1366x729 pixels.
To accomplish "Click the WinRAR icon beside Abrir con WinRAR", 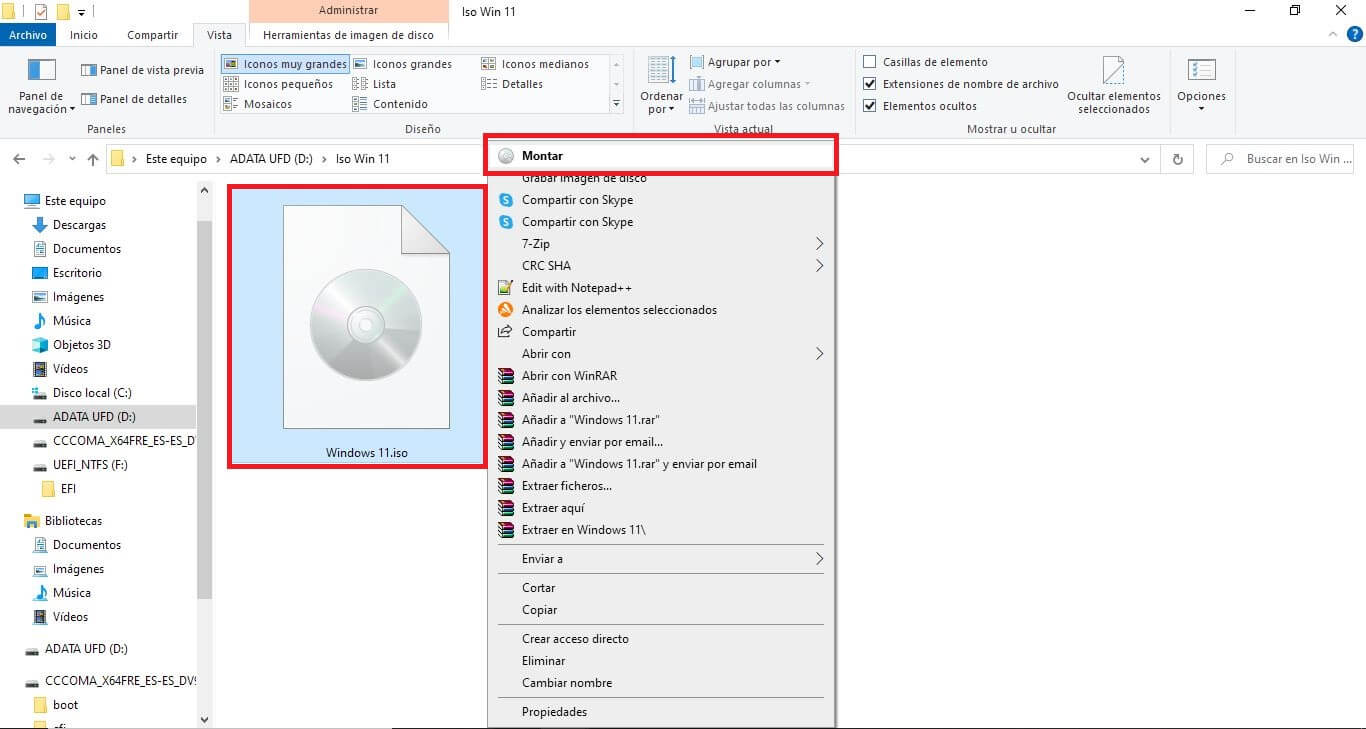I will pos(506,376).
